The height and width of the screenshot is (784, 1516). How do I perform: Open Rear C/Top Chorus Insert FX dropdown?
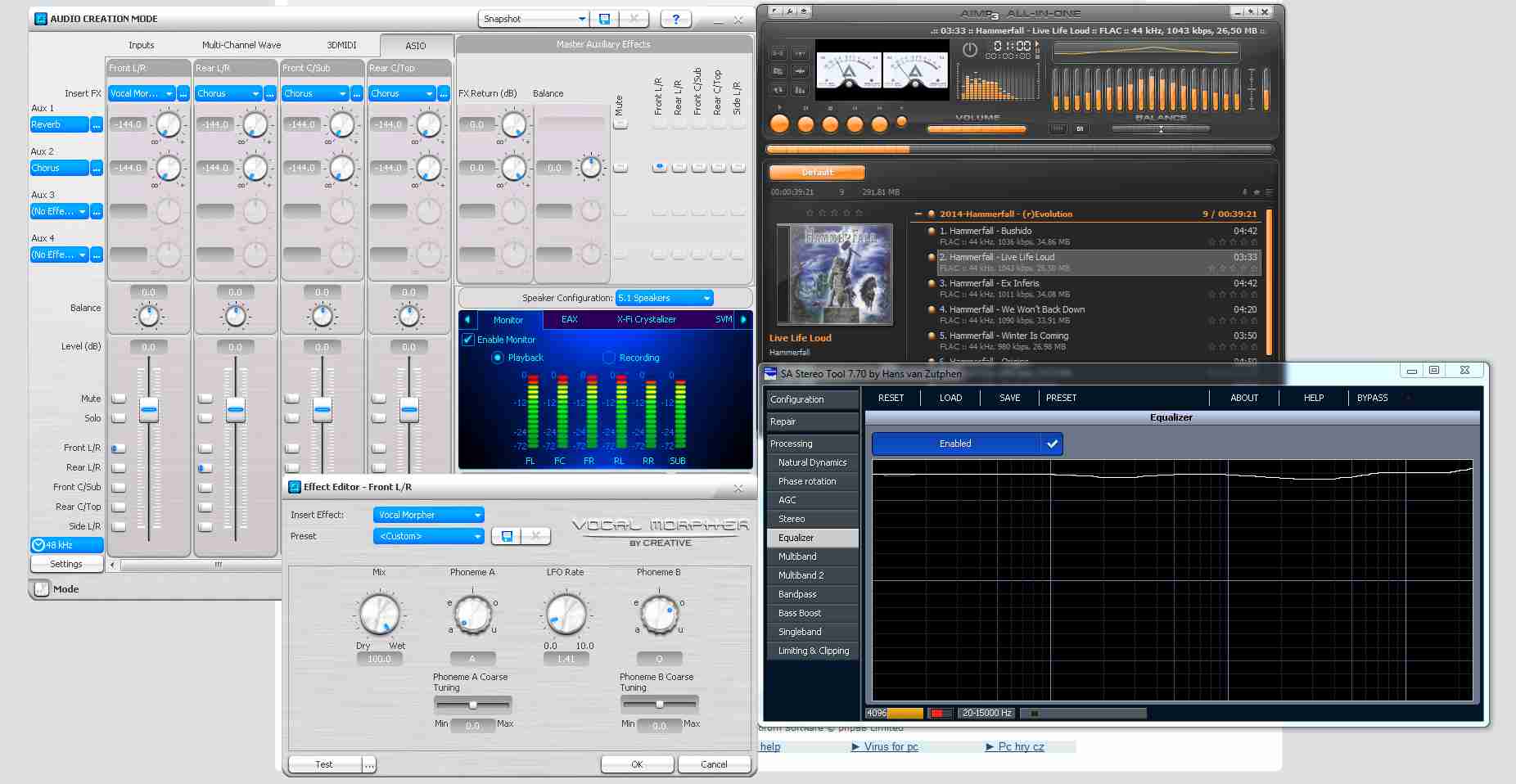pyautogui.click(x=403, y=93)
